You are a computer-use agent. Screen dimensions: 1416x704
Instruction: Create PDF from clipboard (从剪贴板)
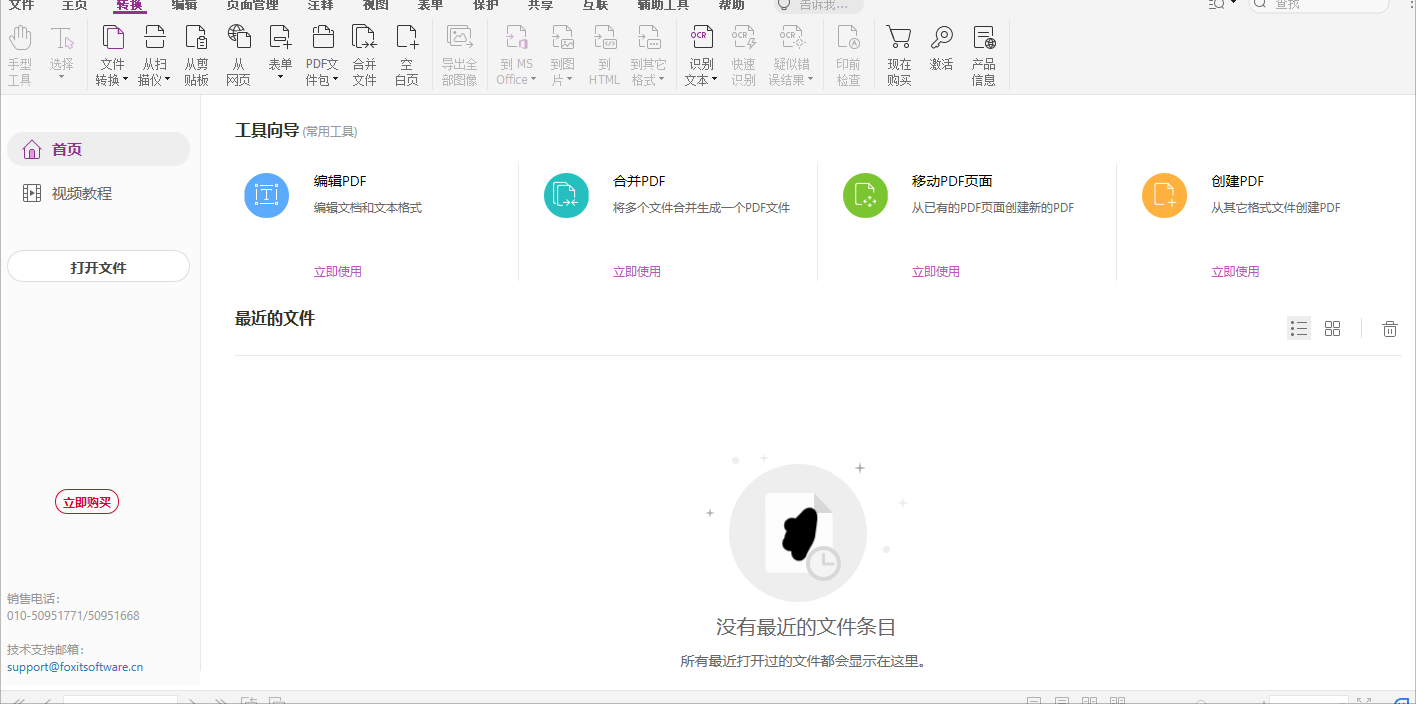[196, 52]
